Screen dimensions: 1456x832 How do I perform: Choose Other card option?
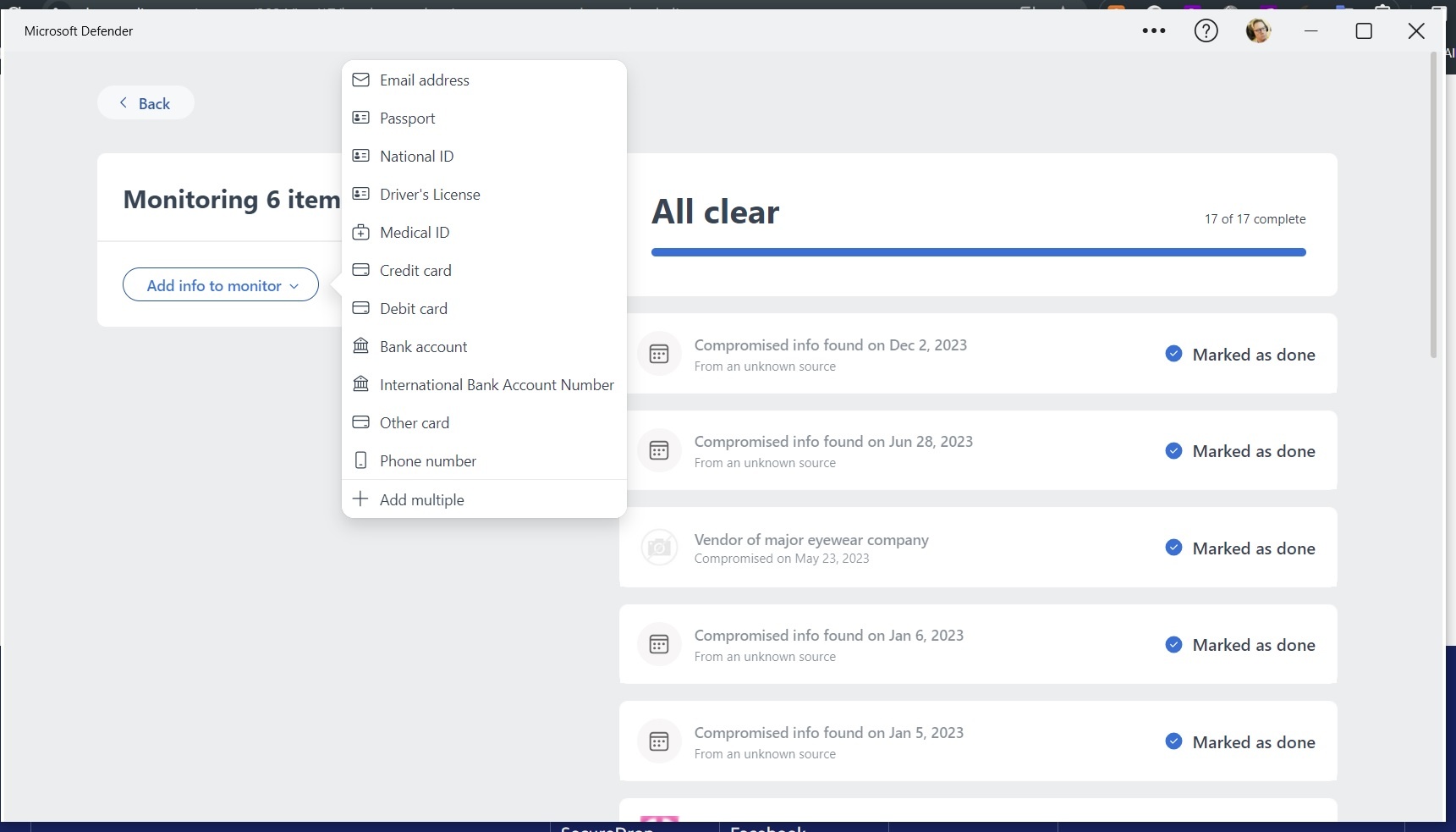[x=484, y=422]
